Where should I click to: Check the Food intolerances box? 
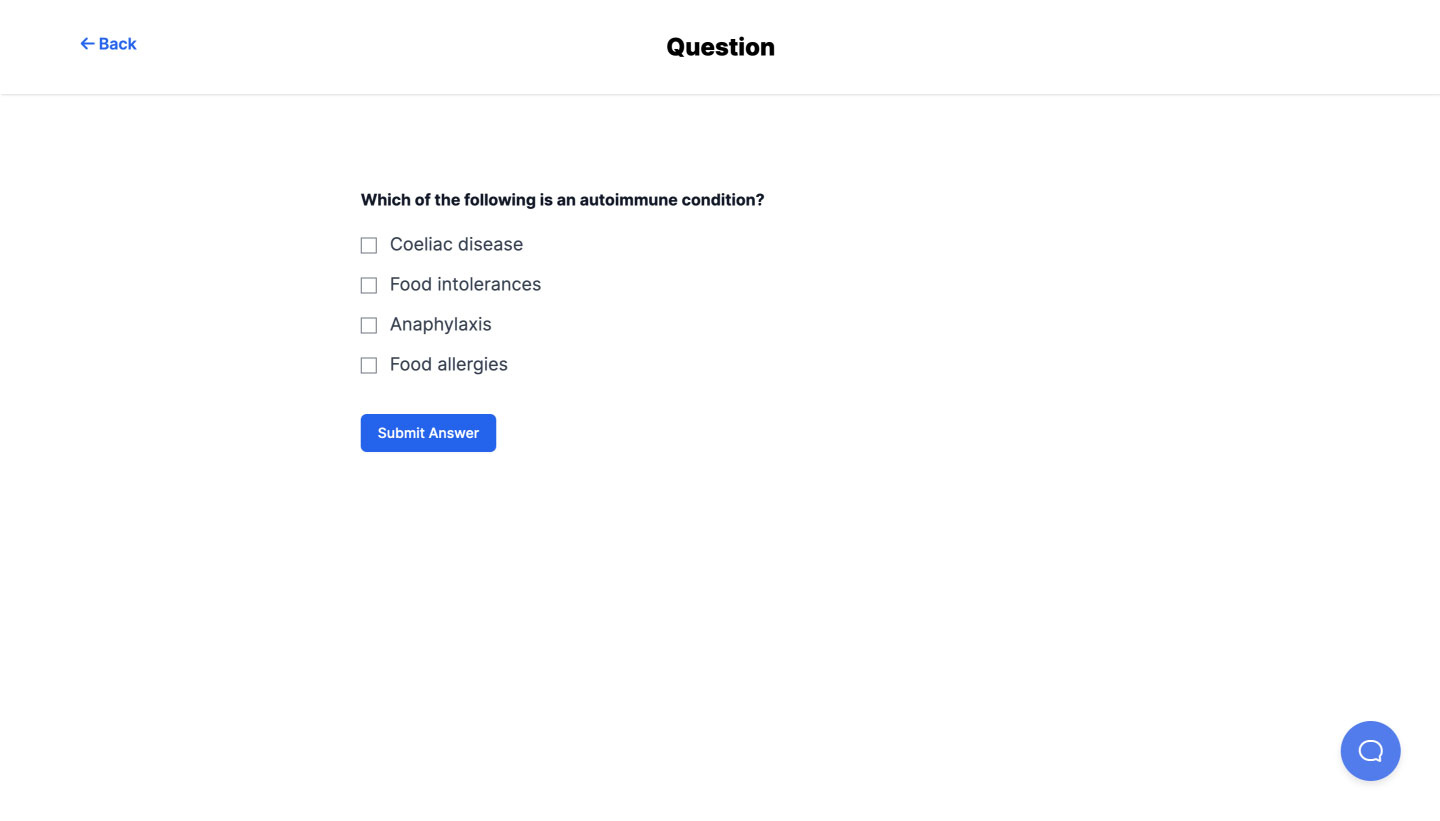click(369, 285)
